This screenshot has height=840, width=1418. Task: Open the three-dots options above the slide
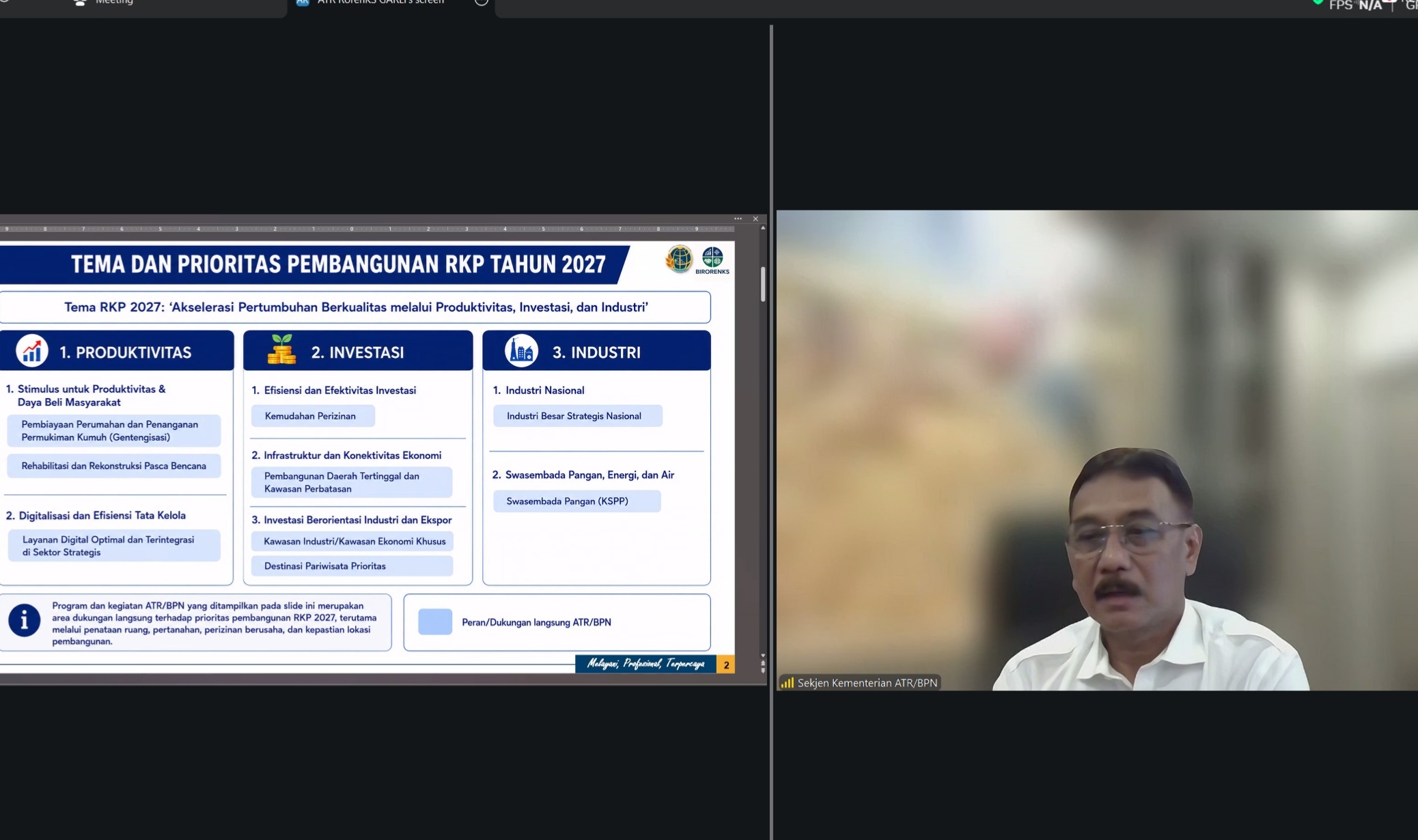coord(738,219)
